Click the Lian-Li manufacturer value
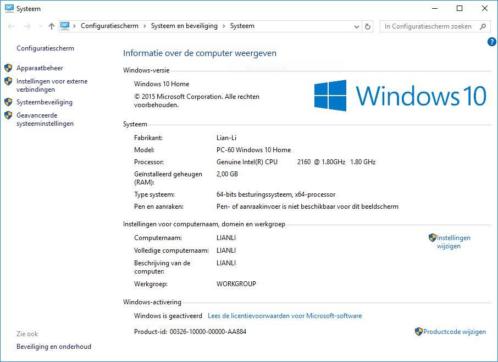Viewport: 498px width, 362px height. coord(226,138)
